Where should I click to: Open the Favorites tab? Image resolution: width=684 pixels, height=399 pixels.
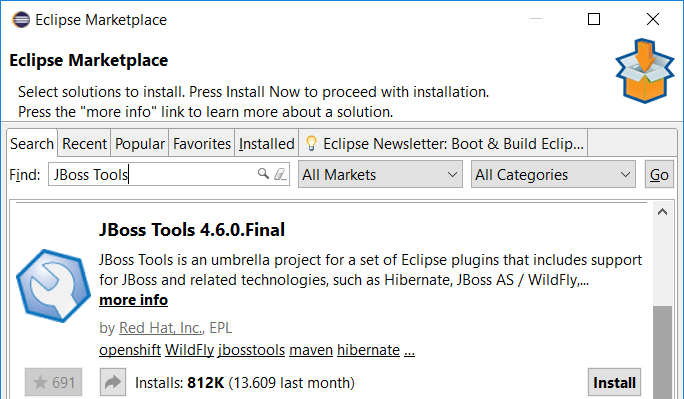pos(202,143)
